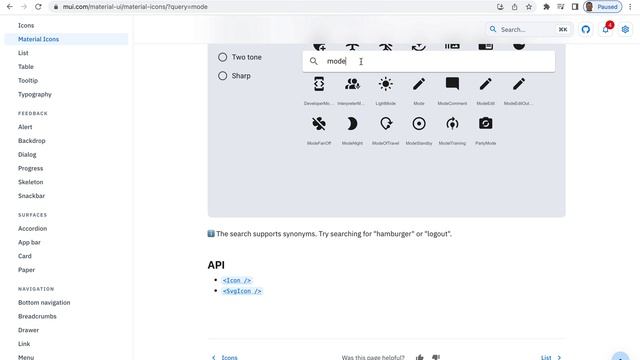Open Breadcrumbs in sidebar
The height and width of the screenshot is (360, 640).
pyautogui.click(x=37, y=316)
